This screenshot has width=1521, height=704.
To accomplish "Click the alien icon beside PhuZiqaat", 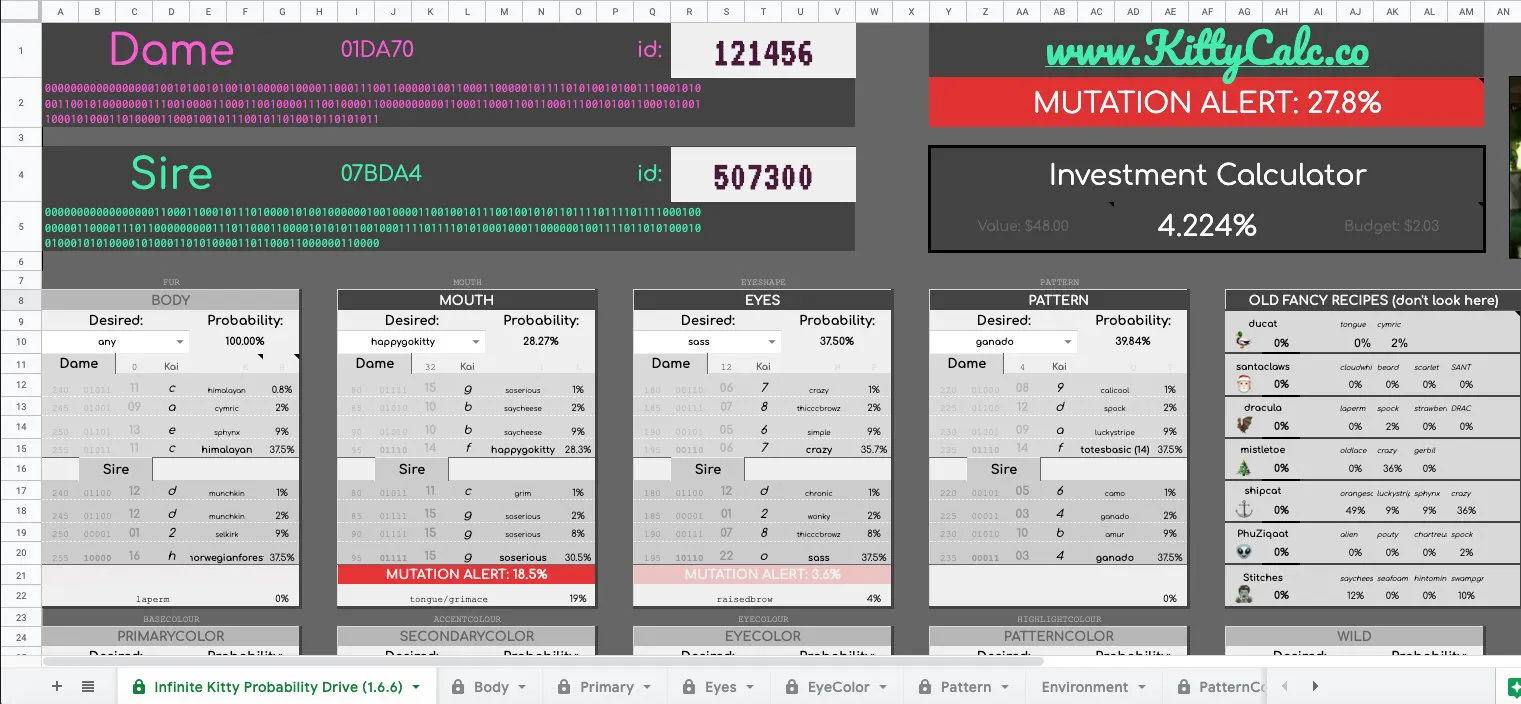I will (x=1242, y=551).
